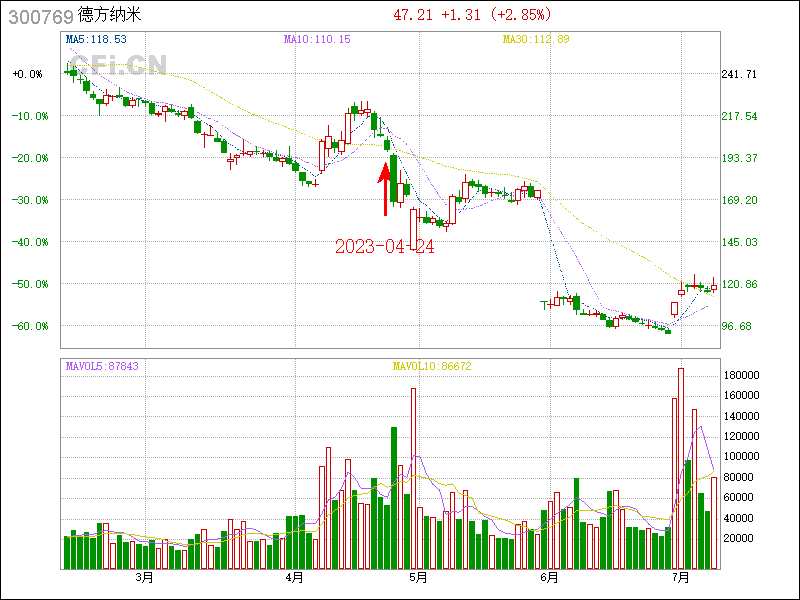800x600 pixels.
Task: Click the red arrow marker on the price chart
Action: (x=385, y=190)
